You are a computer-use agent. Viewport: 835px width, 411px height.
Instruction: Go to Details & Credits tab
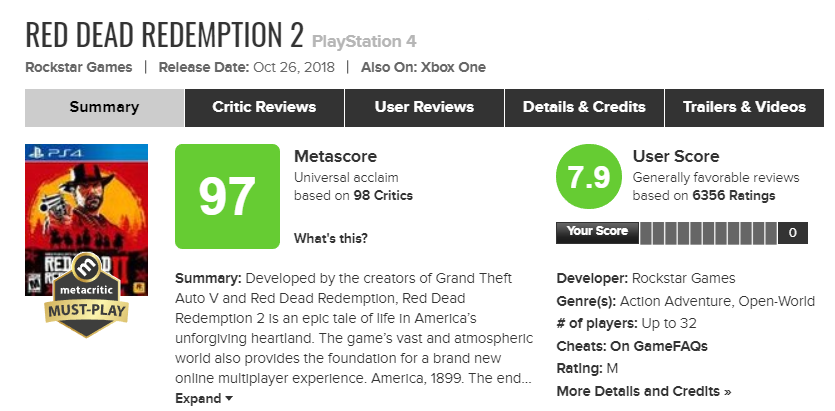(x=584, y=107)
